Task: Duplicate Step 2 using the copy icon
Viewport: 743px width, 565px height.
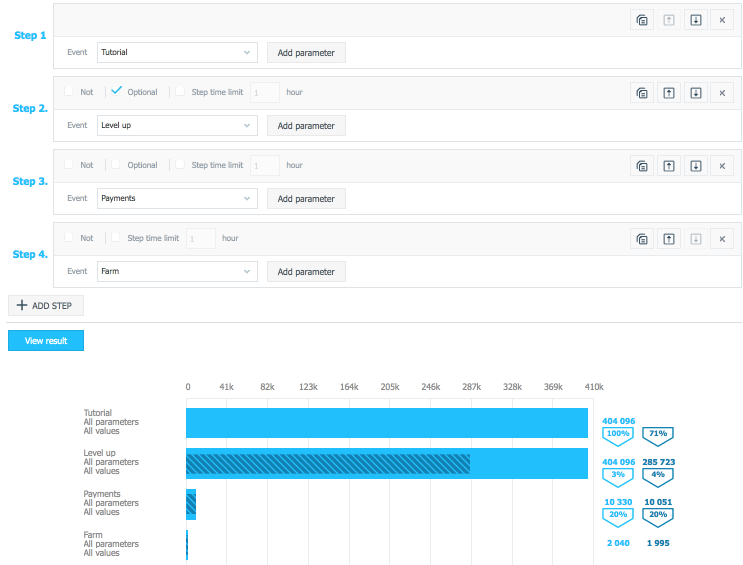Action: click(641, 93)
